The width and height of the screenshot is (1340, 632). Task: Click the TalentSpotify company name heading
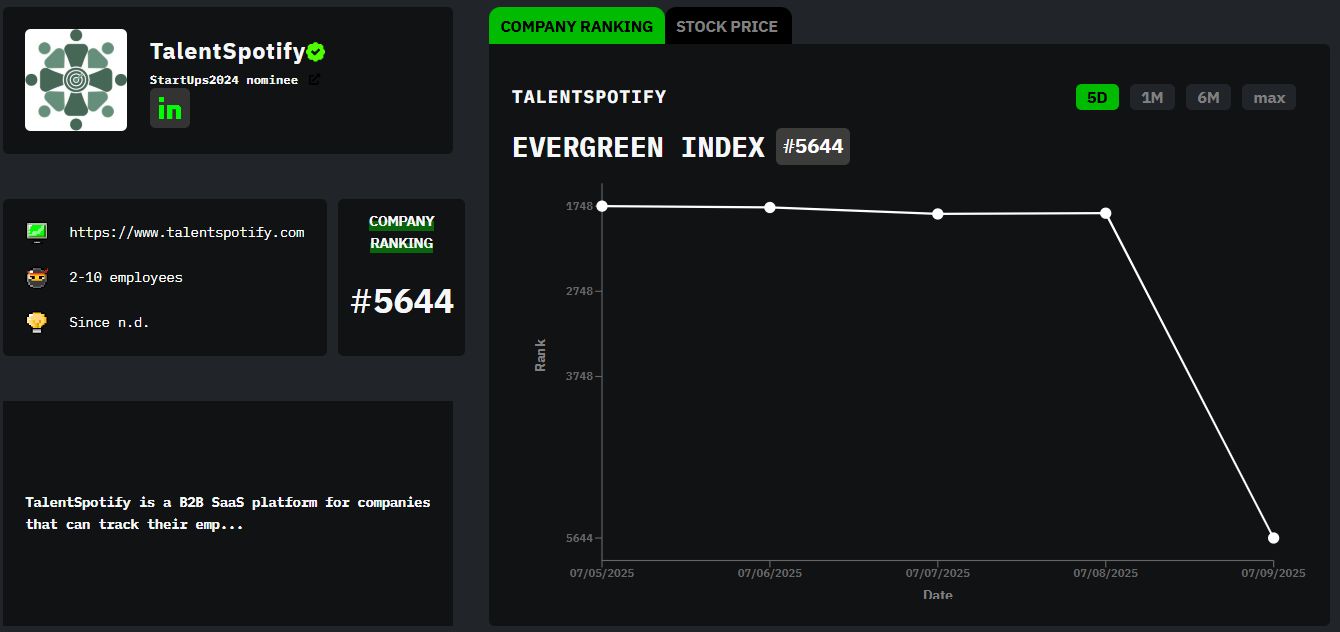click(227, 52)
